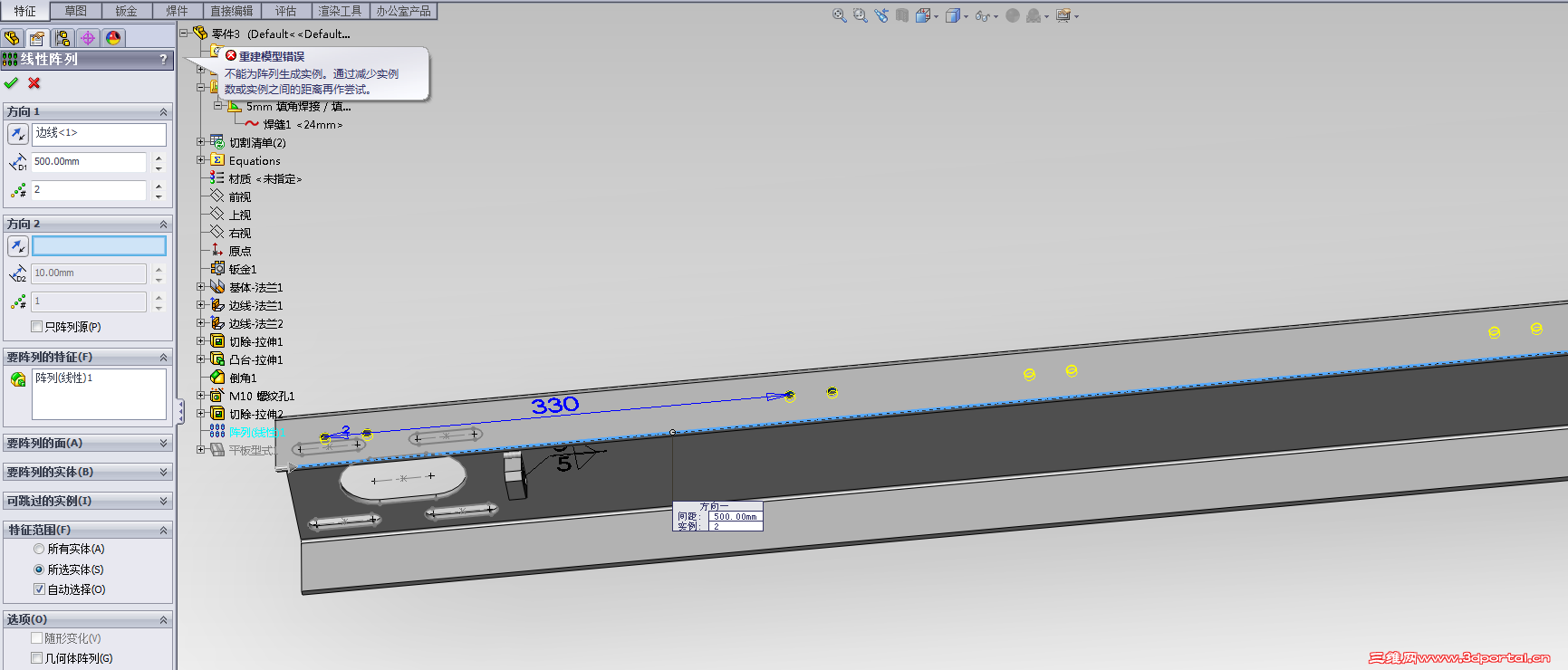Expand the Equations tree node

[x=201, y=160]
